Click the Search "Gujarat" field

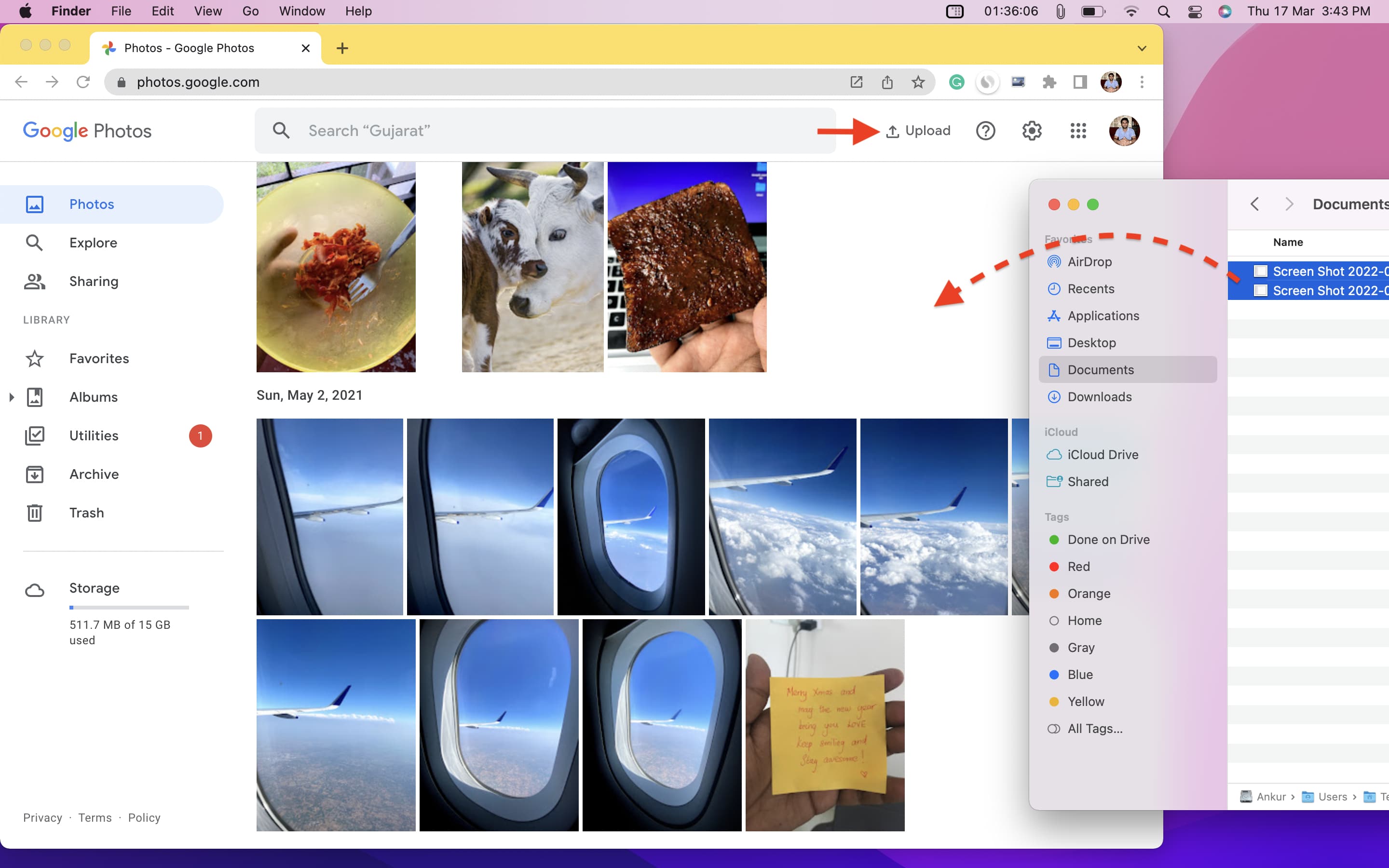[x=545, y=131]
